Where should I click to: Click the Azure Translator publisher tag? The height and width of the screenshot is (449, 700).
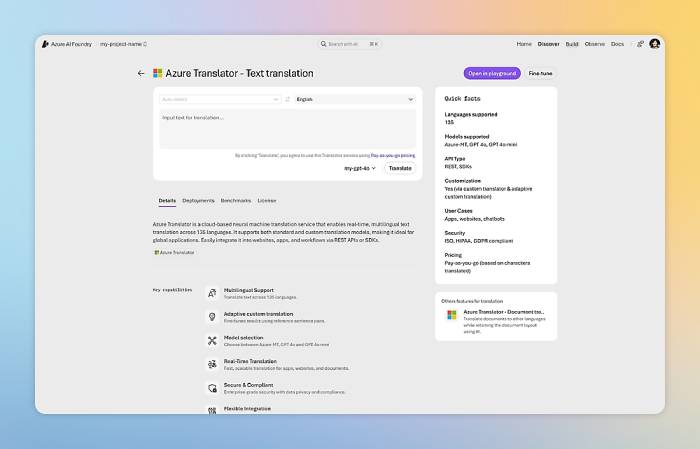coord(175,253)
